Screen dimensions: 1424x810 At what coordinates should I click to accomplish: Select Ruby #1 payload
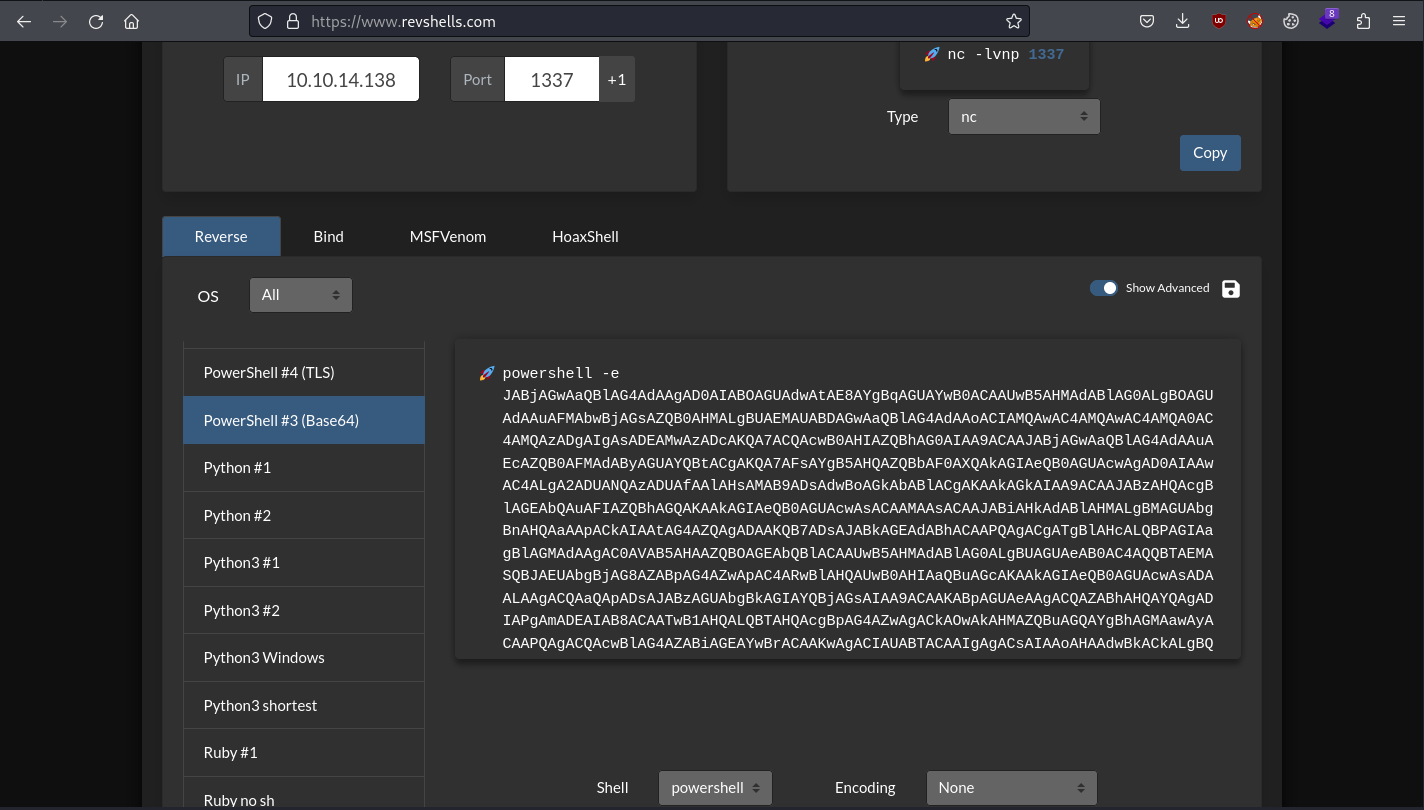coord(304,752)
